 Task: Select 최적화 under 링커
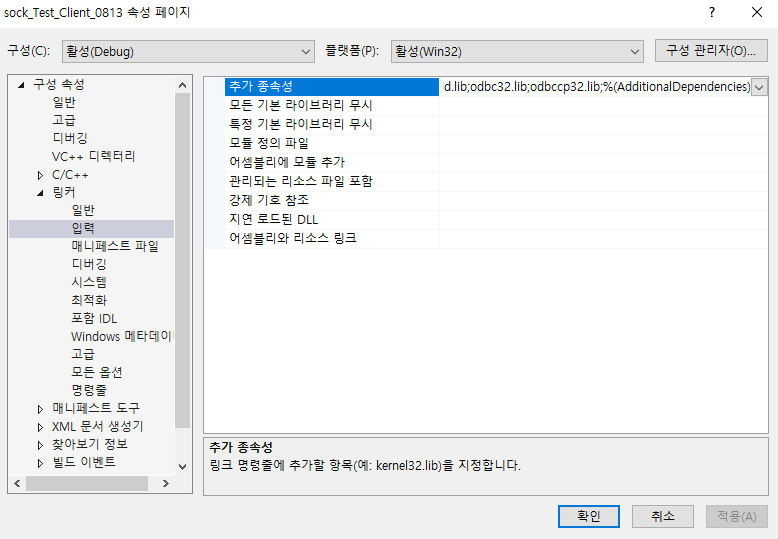(89, 300)
